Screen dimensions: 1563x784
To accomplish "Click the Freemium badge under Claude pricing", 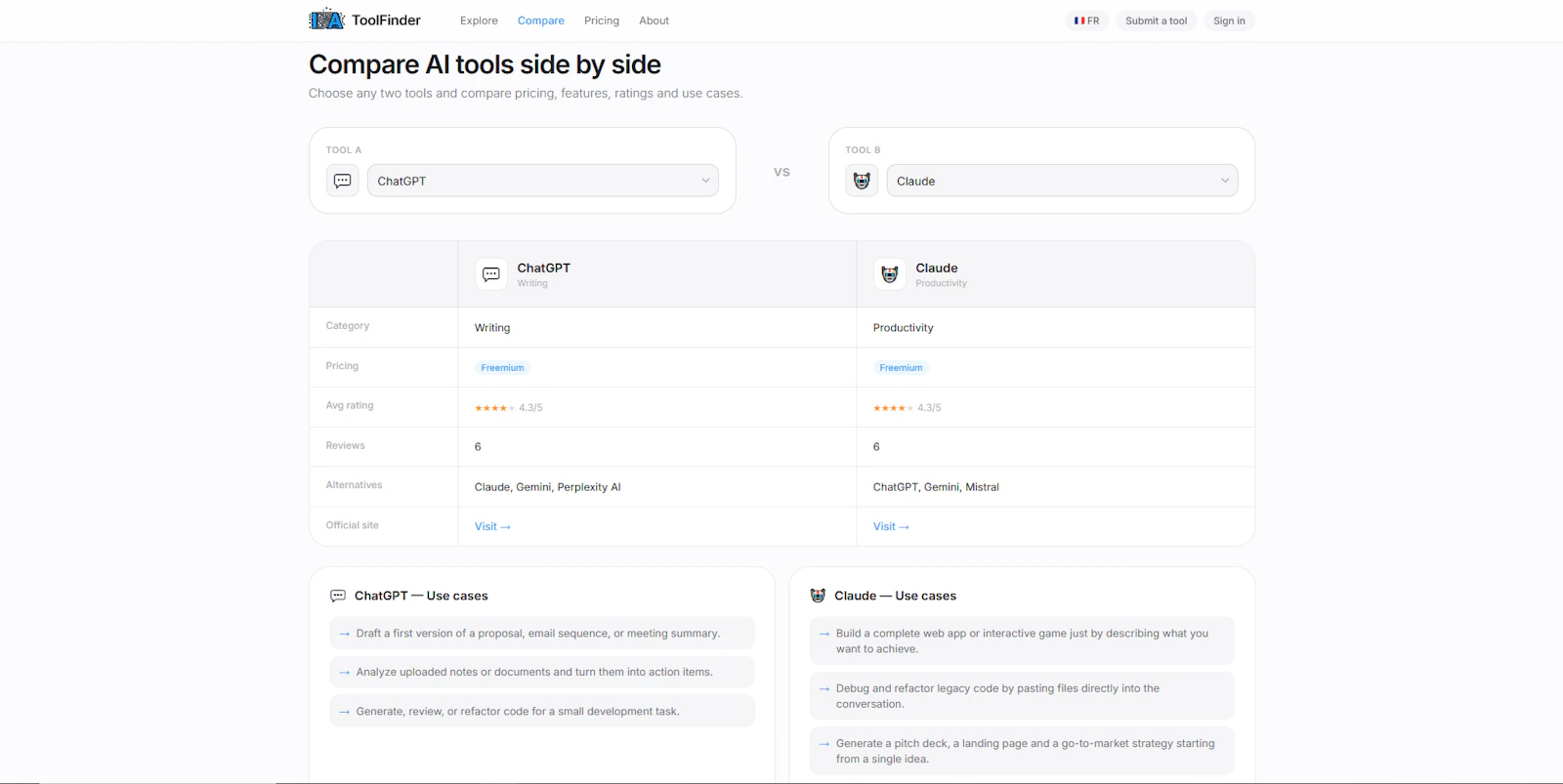I will [x=901, y=368].
